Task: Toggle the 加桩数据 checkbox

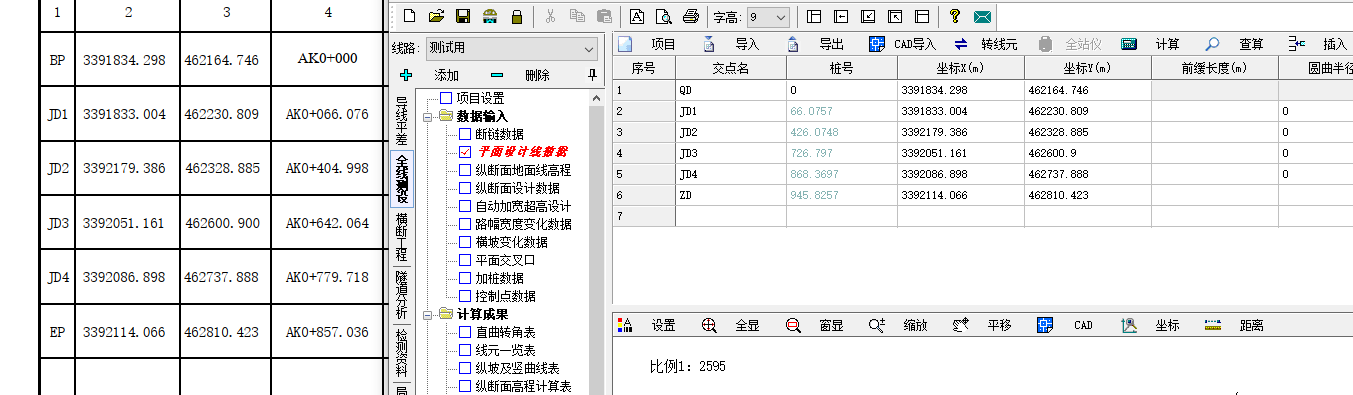Action: coord(465,278)
